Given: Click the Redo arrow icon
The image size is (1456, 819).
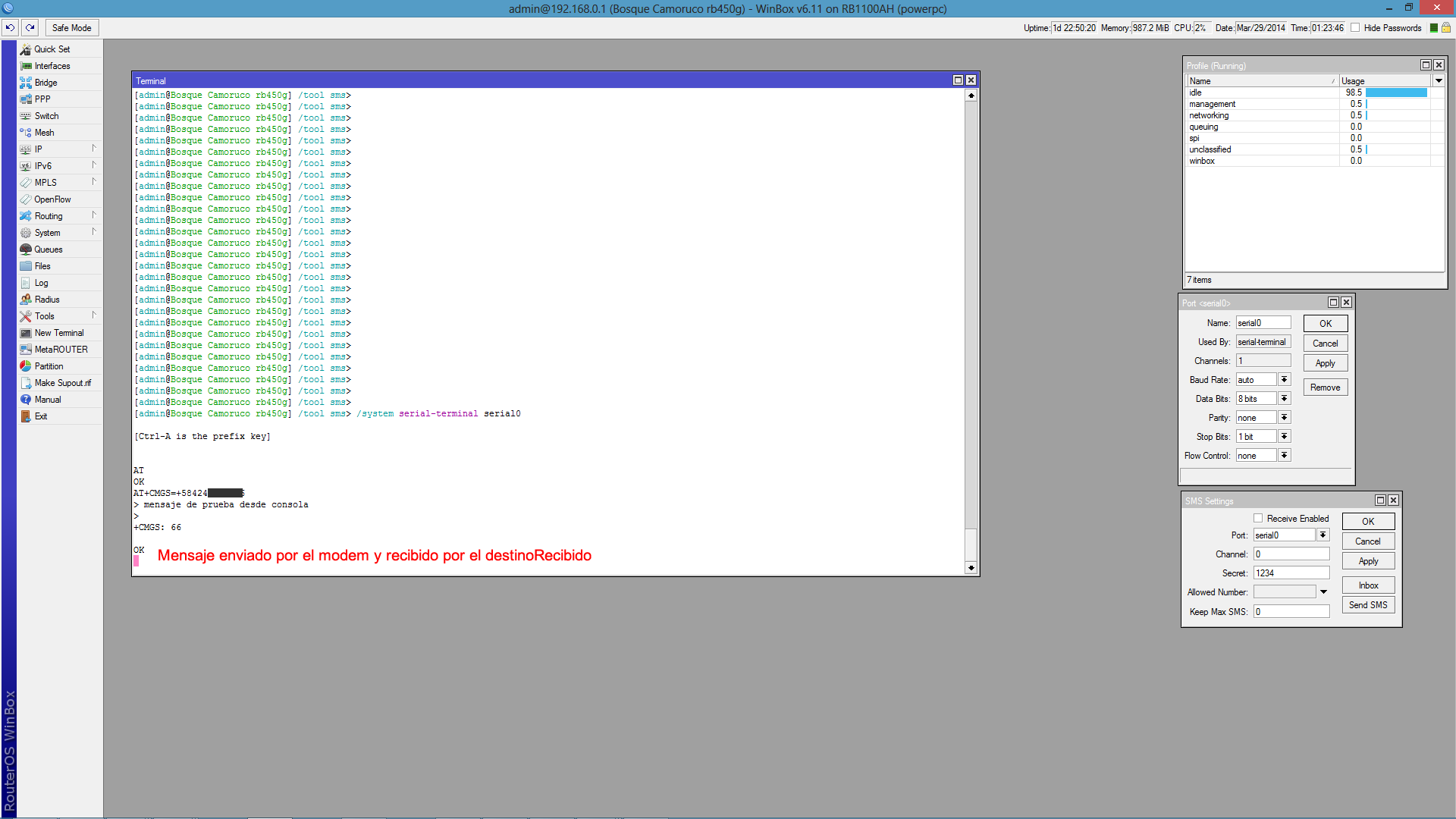Looking at the screenshot, I should (30, 28).
